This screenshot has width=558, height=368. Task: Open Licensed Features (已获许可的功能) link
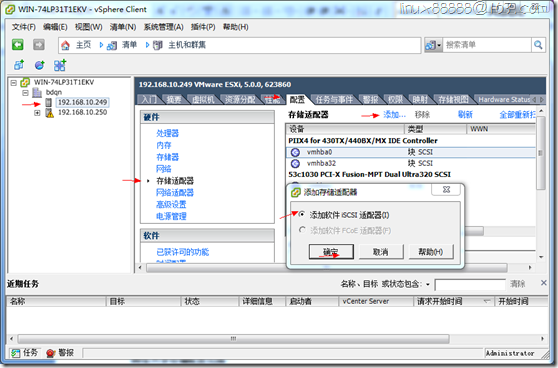183,252
